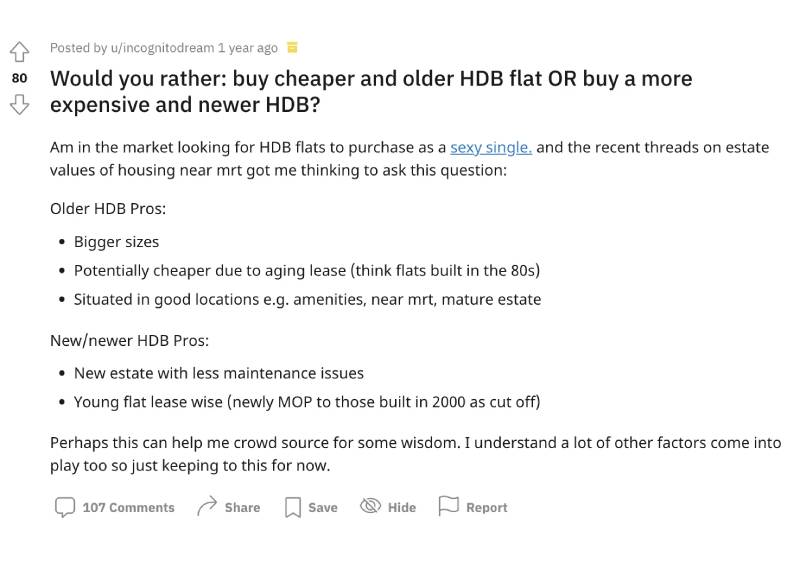Click the yellow icon beside the timestamp
The height and width of the screenshot is (567, 800).
pyautogui.click(x=292, y=47)
